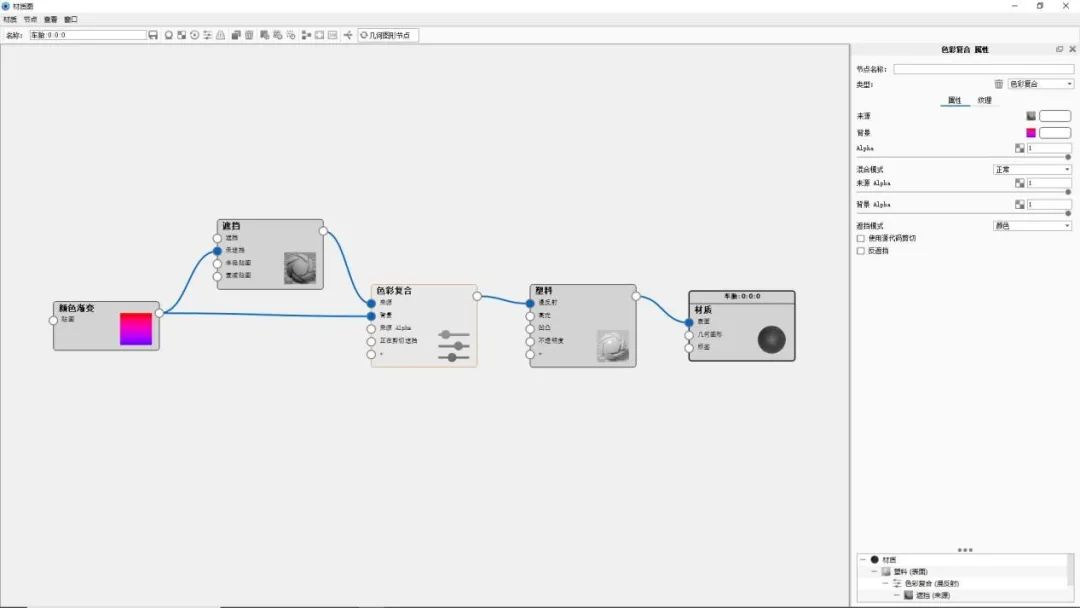1080x608 pixels.
Task: Click the trash icon next to the 类型 dropdown
Action: tap(998, 84)
